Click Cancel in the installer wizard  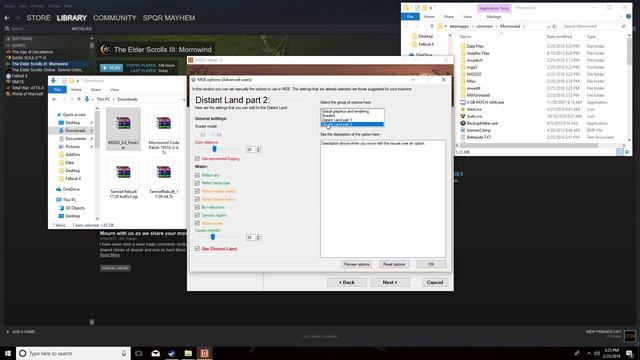[x=435, y=282]
